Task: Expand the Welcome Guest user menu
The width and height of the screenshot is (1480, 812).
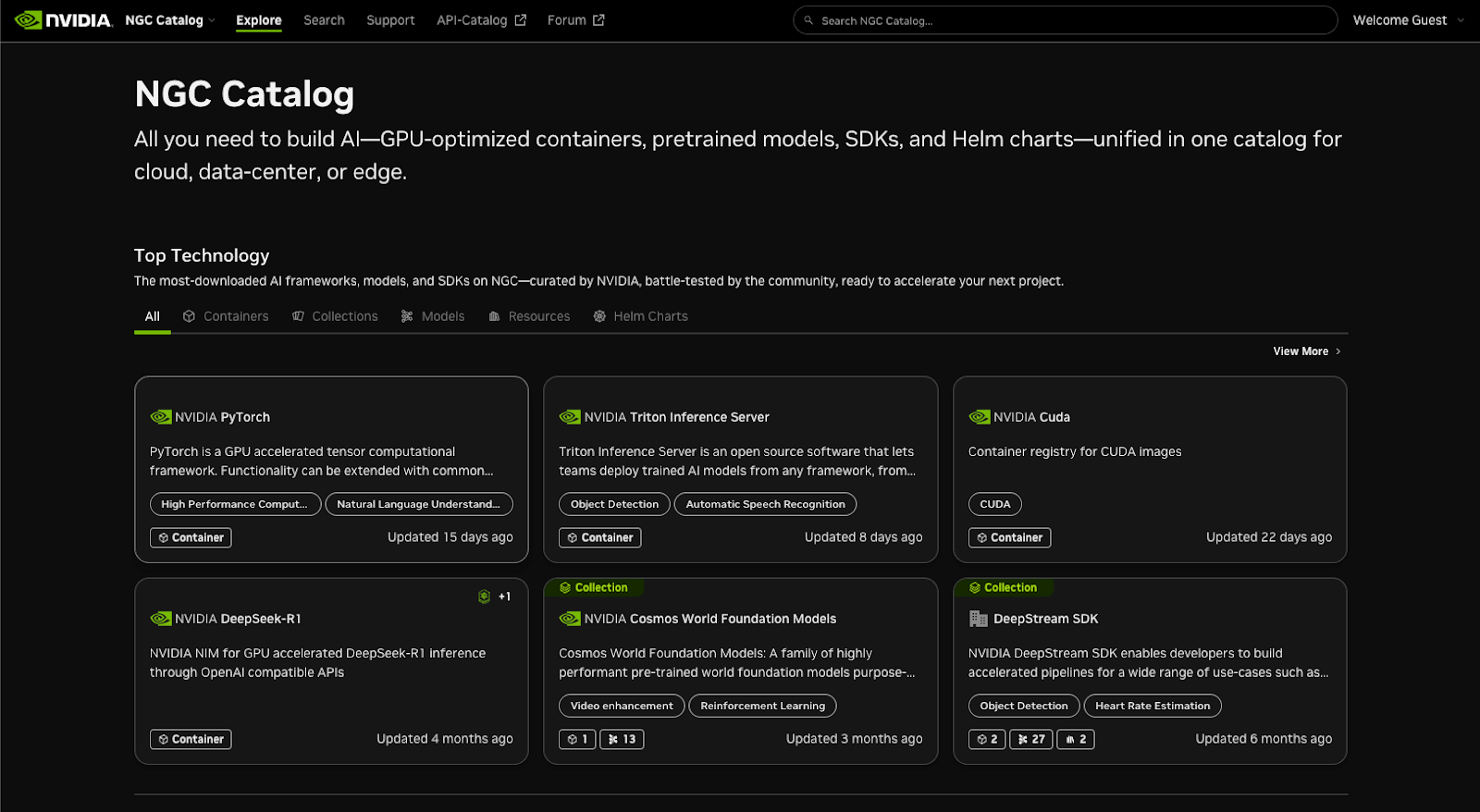Action: [1408, 20]
